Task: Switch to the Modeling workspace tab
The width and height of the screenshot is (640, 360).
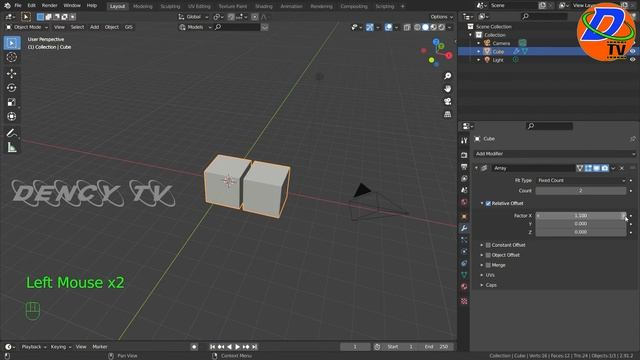Action: pos(143,6)
